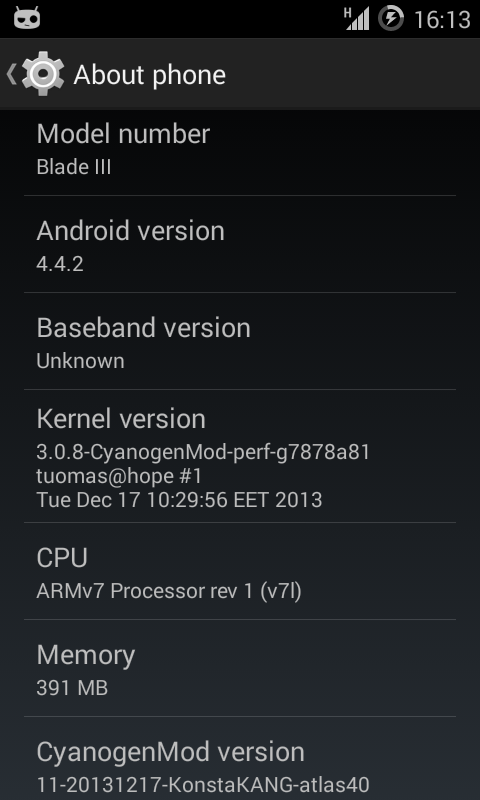480x800 pixels.
Task: Tap the mobile signal strength icon
Action: [x=357, y=19]
